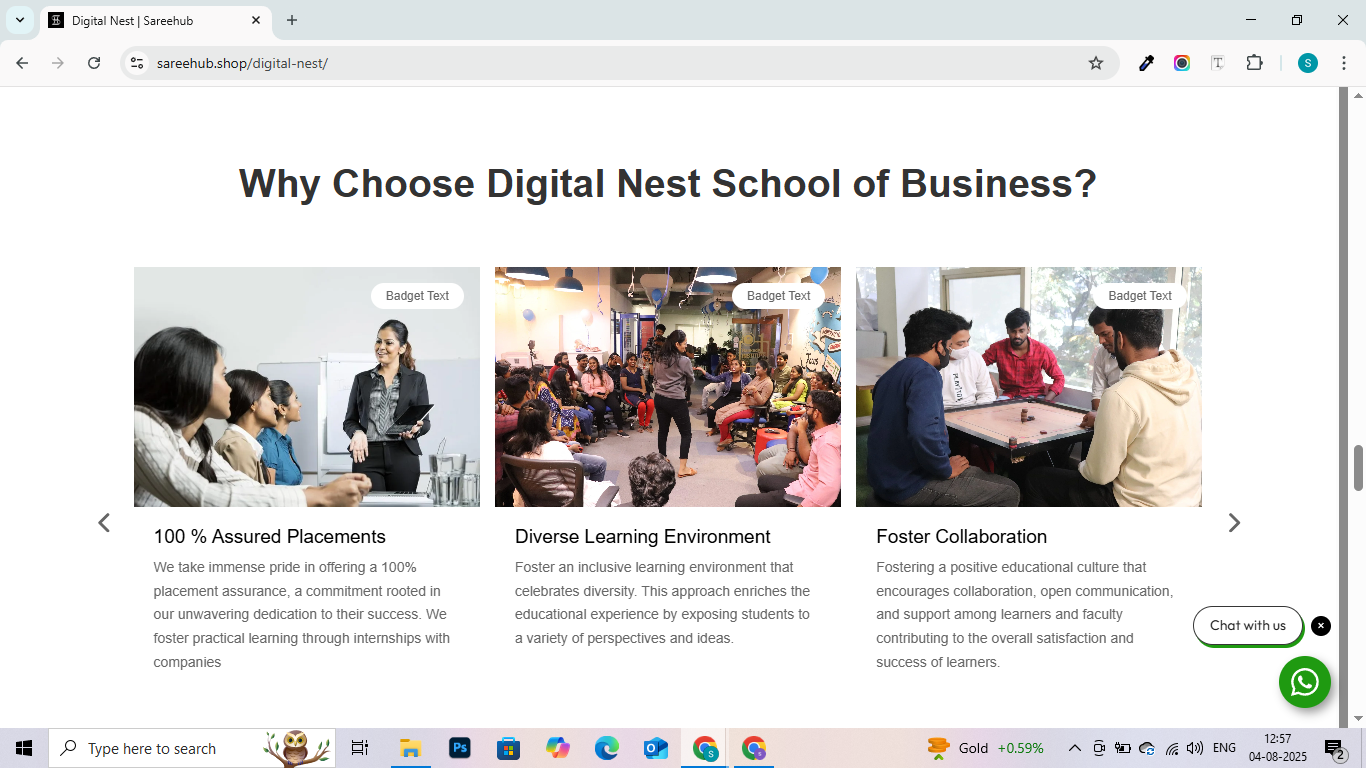The height and width of the screenshot is (768, 1366).
Task: Click the Chat with us button
Action: coord(1247,626)
